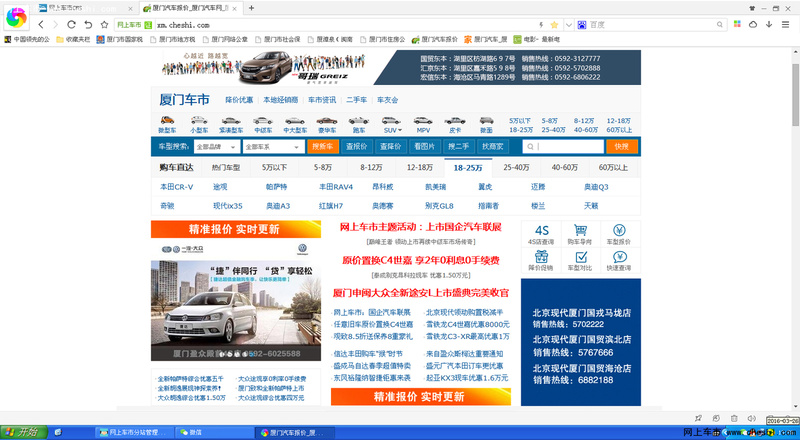Expand the address bar dropdown arrow
Image resolution: width=800 pixels, height=440 pixels.
569,25
